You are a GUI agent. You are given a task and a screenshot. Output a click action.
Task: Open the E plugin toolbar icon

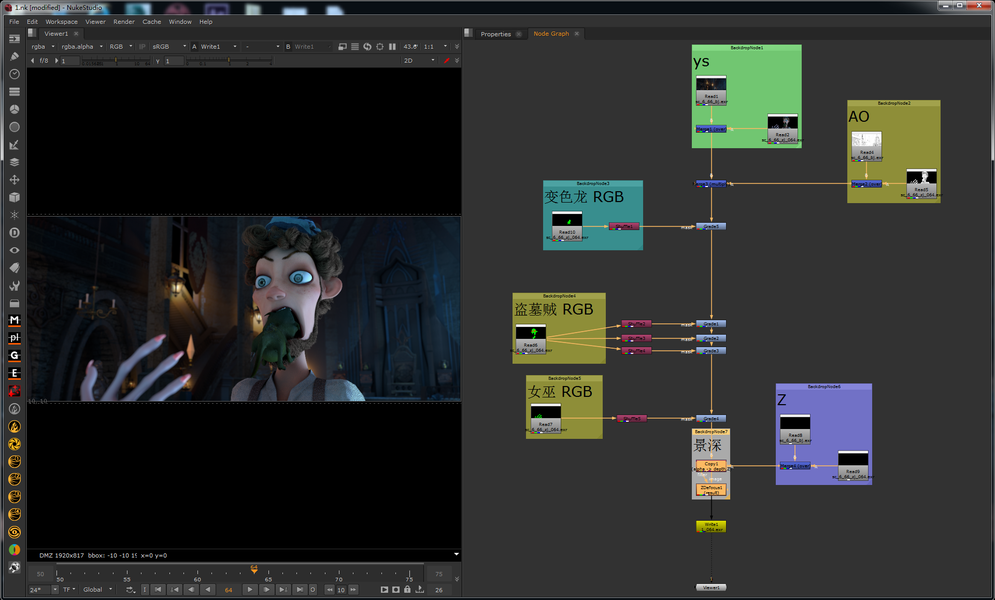pyautogui.click(x=14, y=374)
